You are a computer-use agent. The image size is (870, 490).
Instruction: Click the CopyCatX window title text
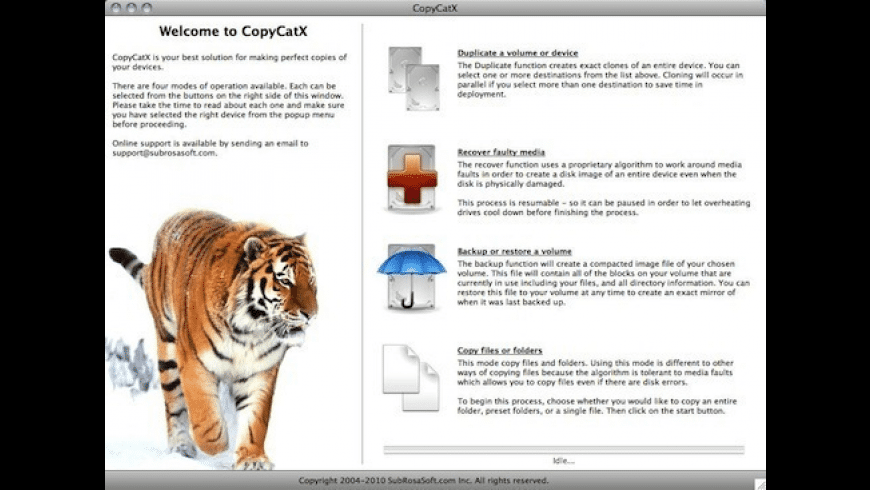(x=435, y=8)
